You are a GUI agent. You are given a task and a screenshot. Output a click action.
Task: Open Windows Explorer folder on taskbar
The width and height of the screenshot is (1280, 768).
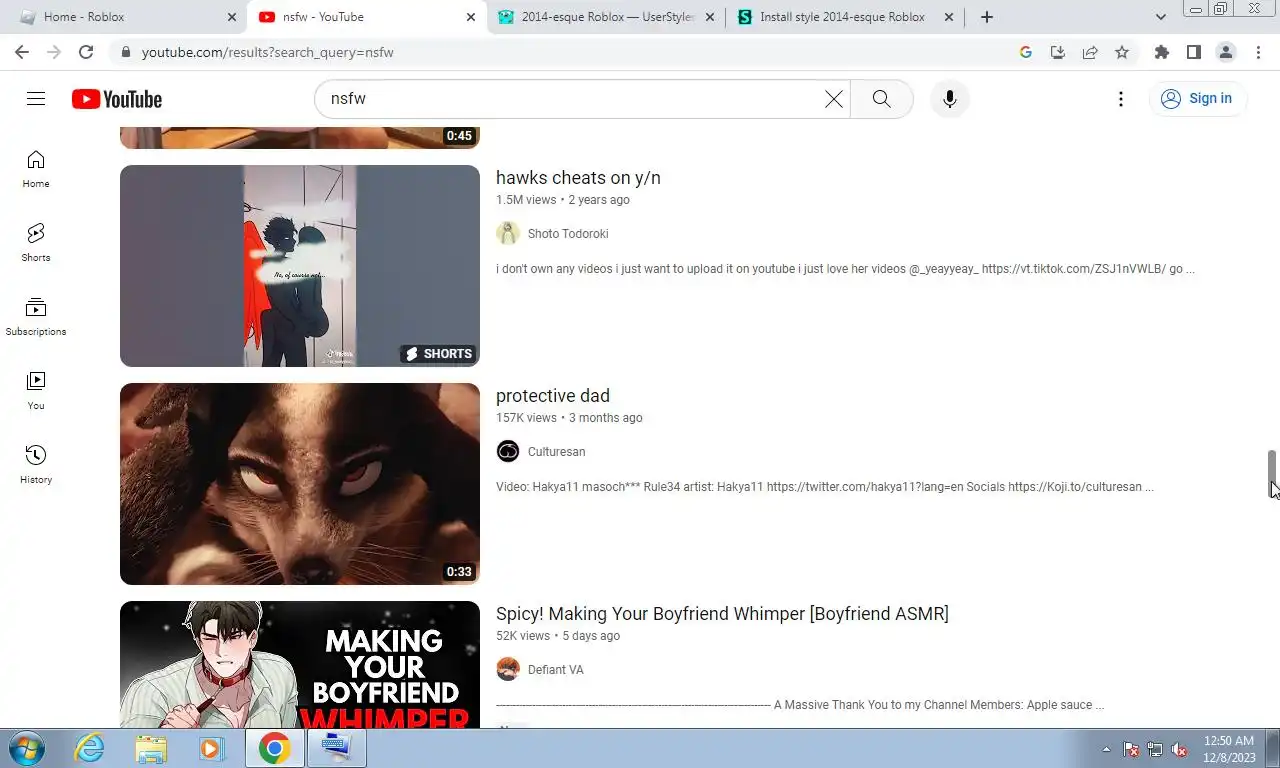click(151, 748)
